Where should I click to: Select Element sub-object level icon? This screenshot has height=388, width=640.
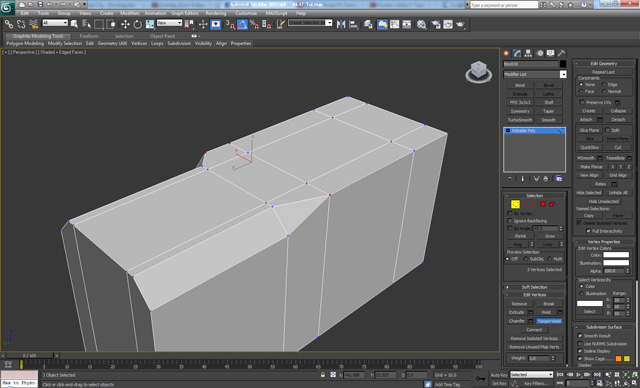(x=552, y=204)
